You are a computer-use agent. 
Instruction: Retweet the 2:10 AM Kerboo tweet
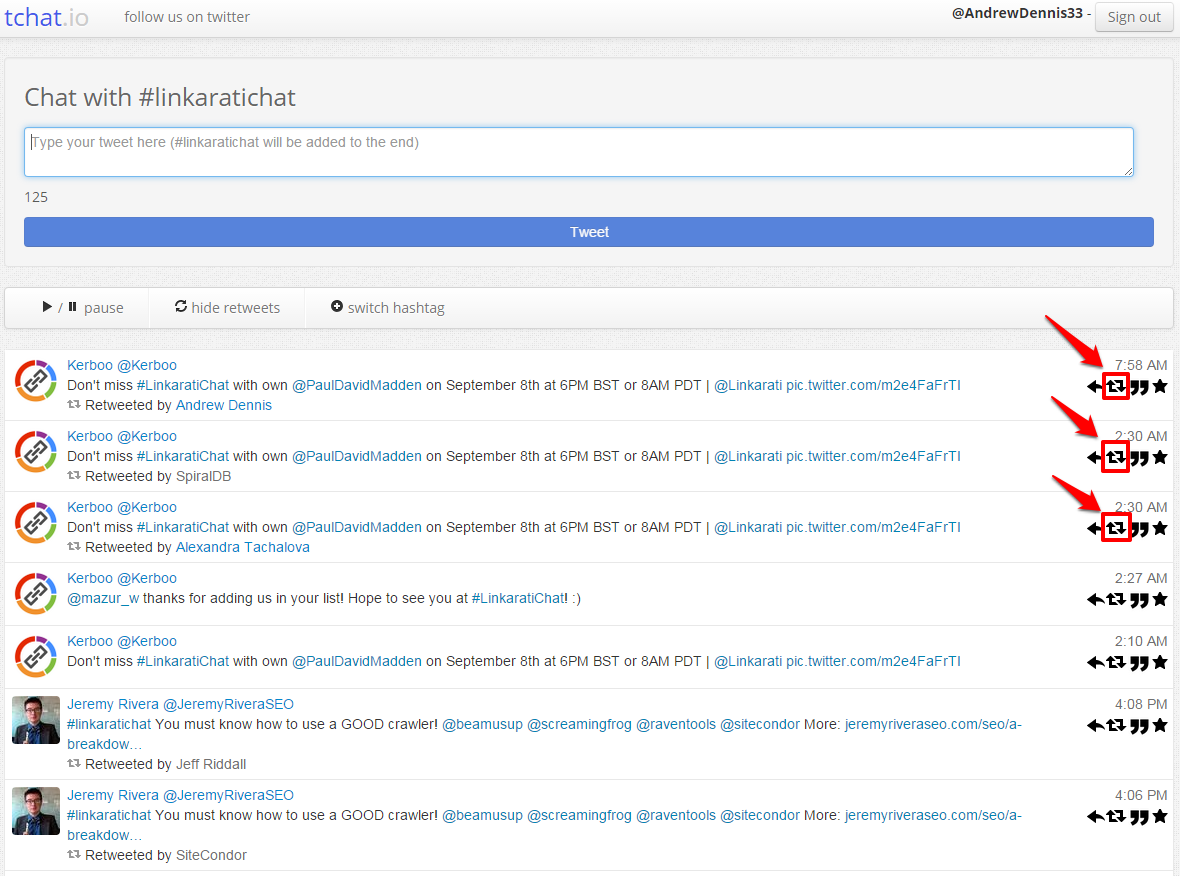(x=1116, y=663)
